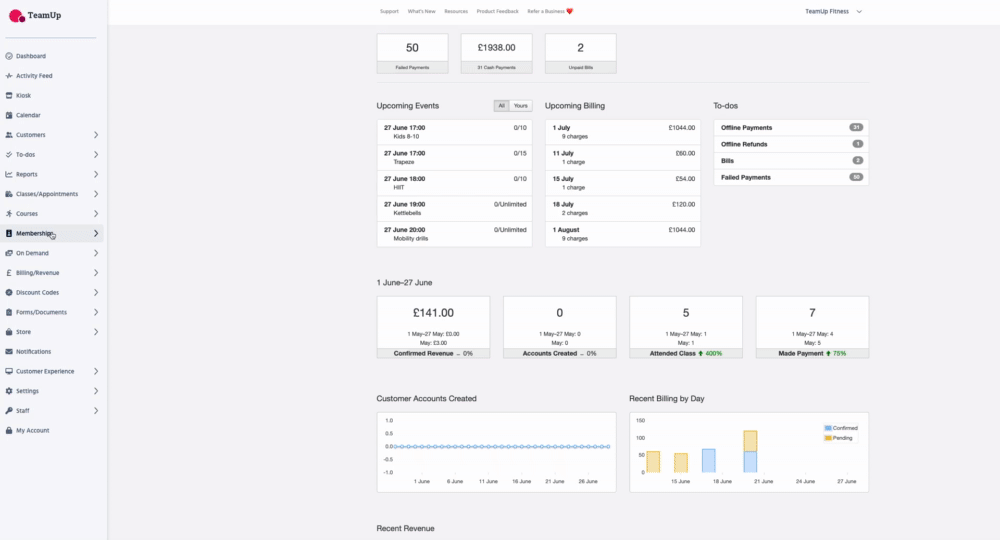This screenshot has width=1000, height=540.
Task: Switch Upcoming Events to Yours
Action: click(x=521, y=106)
